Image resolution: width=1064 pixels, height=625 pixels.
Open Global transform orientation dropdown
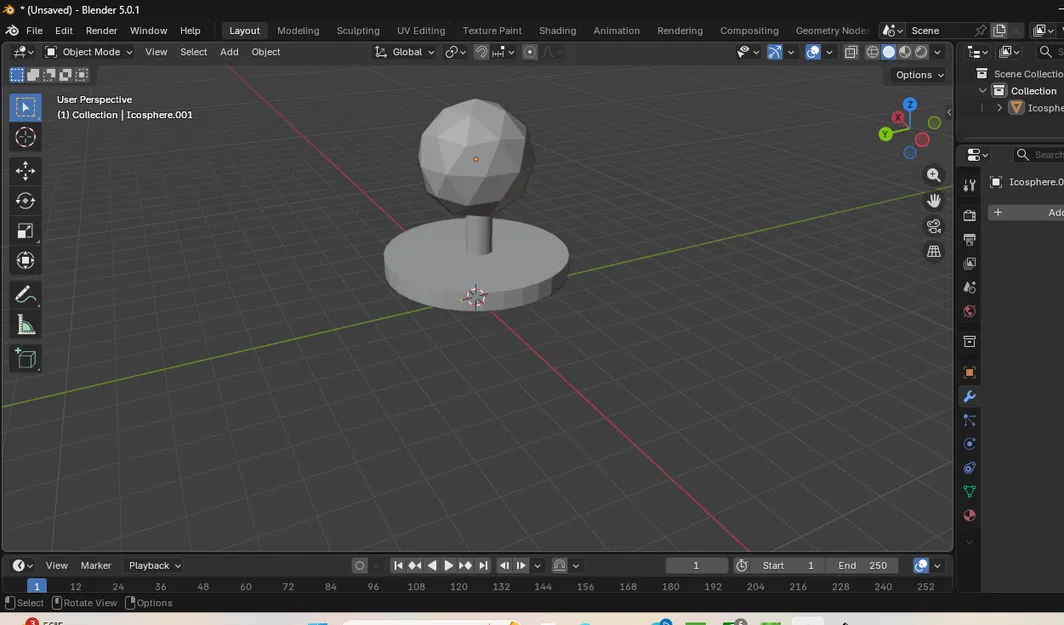406,52
